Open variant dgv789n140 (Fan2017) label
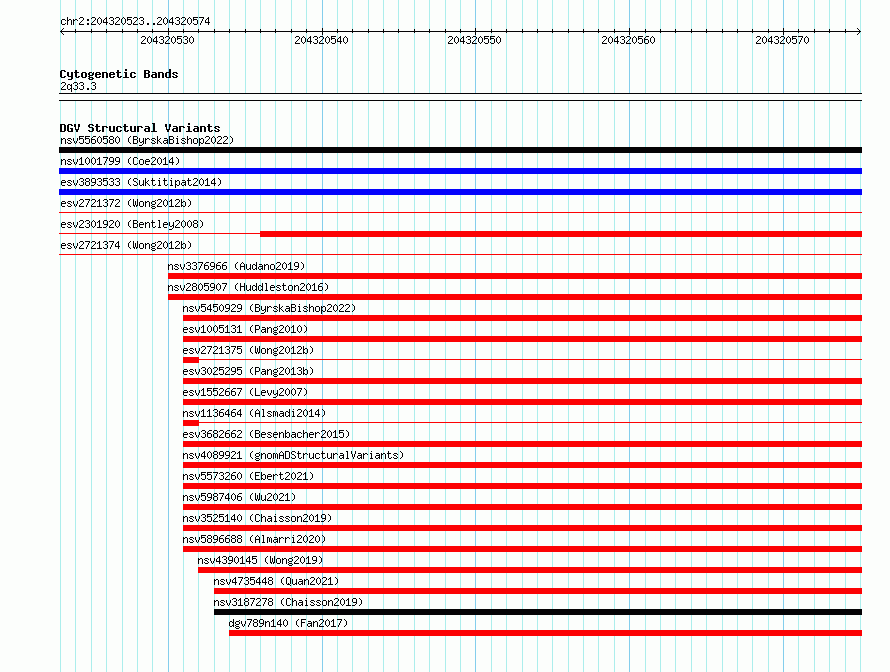890x672 pixels. coord(288,623)
